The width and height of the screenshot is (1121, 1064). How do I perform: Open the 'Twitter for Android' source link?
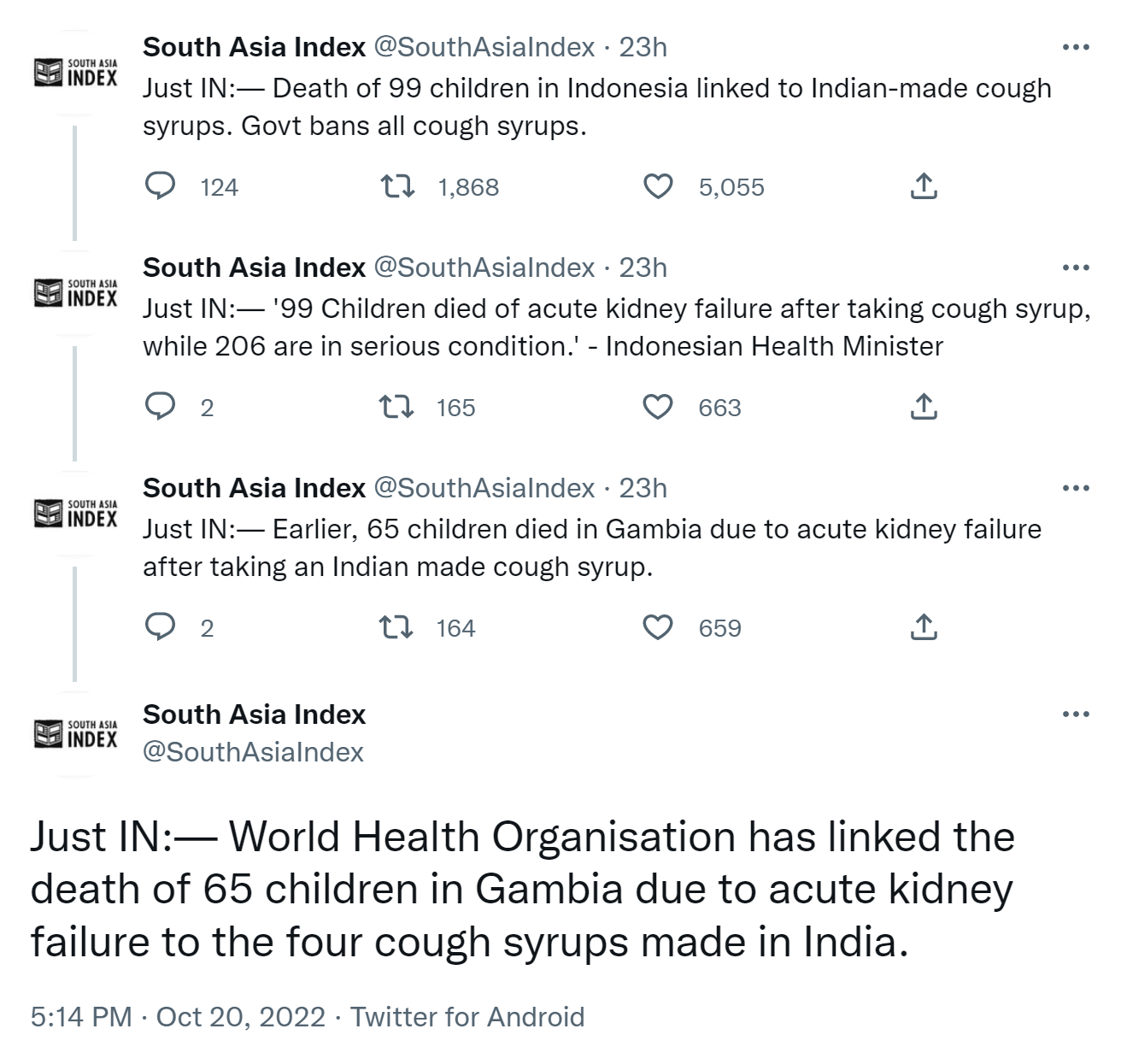pyautogui.click(x=467, y=1017)
